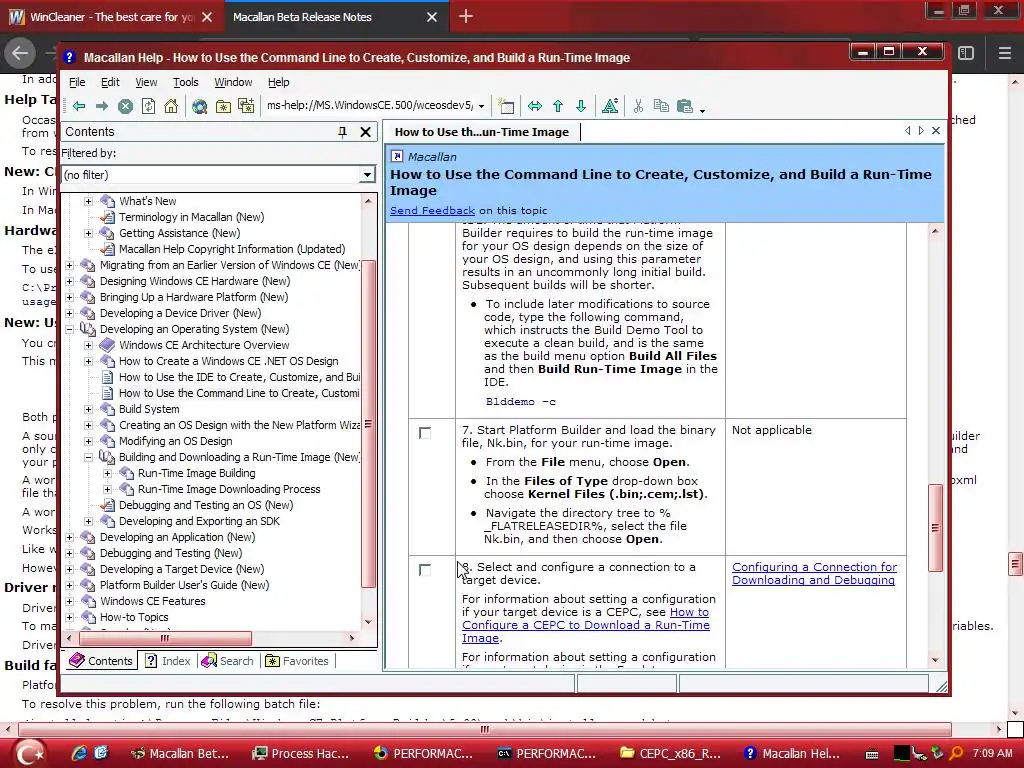Click the taskbar Start orb

30,753
